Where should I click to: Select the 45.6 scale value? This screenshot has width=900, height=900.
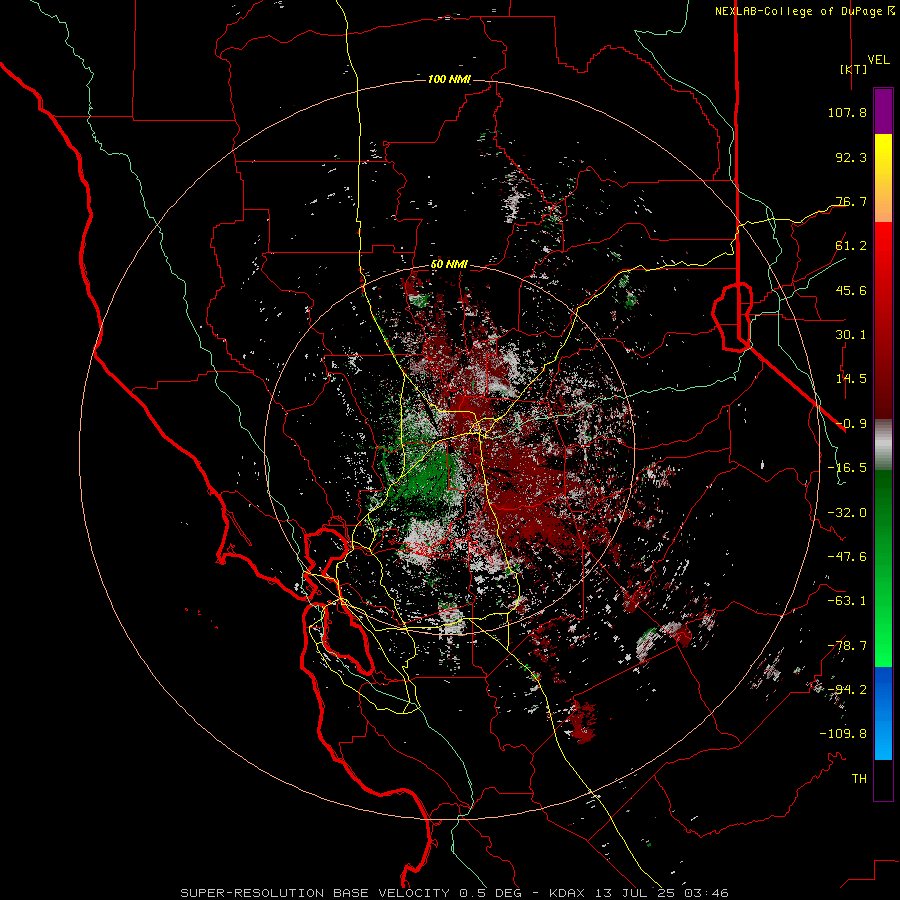click(x=851, y=290)
